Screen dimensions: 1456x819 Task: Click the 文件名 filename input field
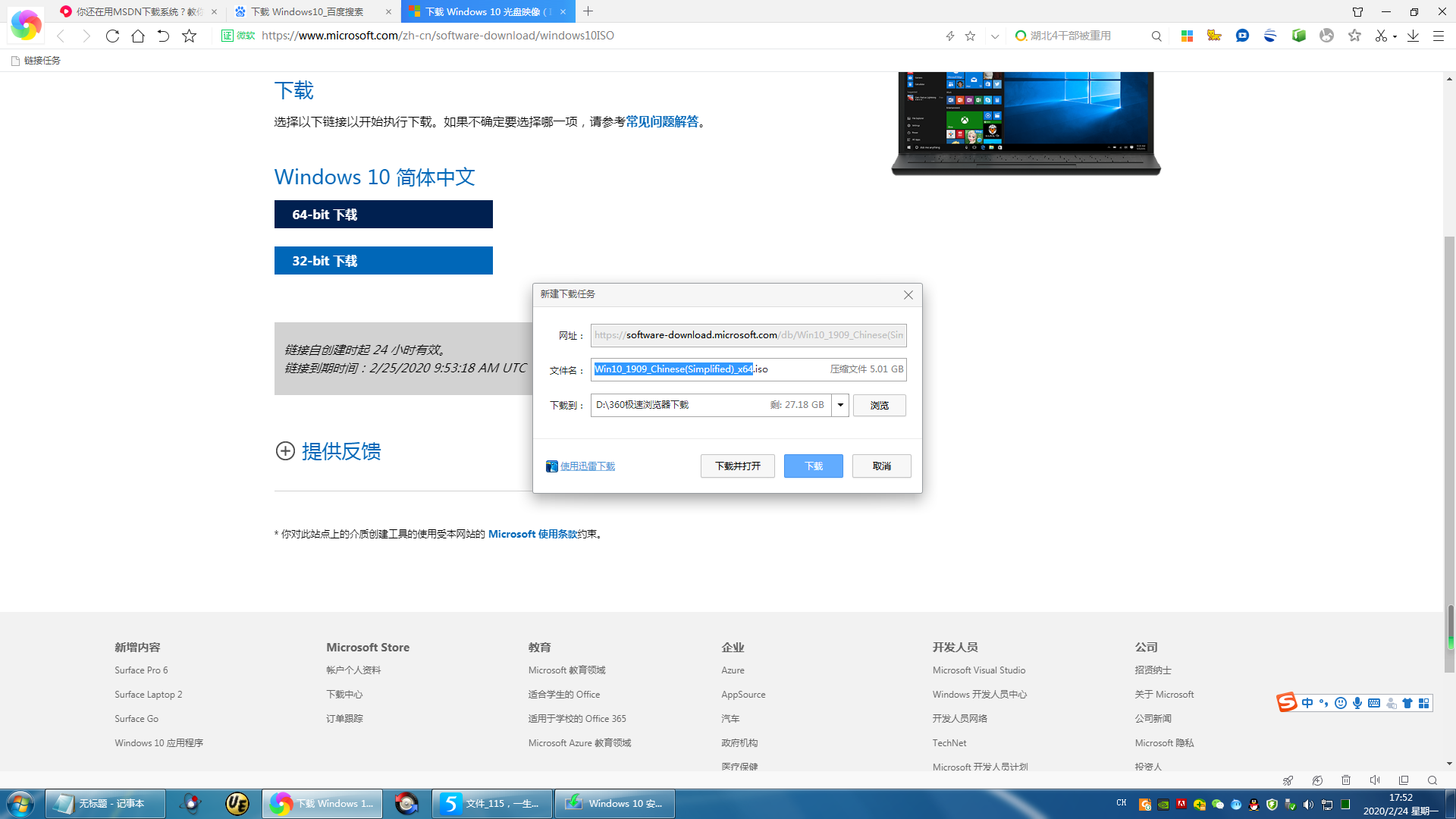pos(748,369)
